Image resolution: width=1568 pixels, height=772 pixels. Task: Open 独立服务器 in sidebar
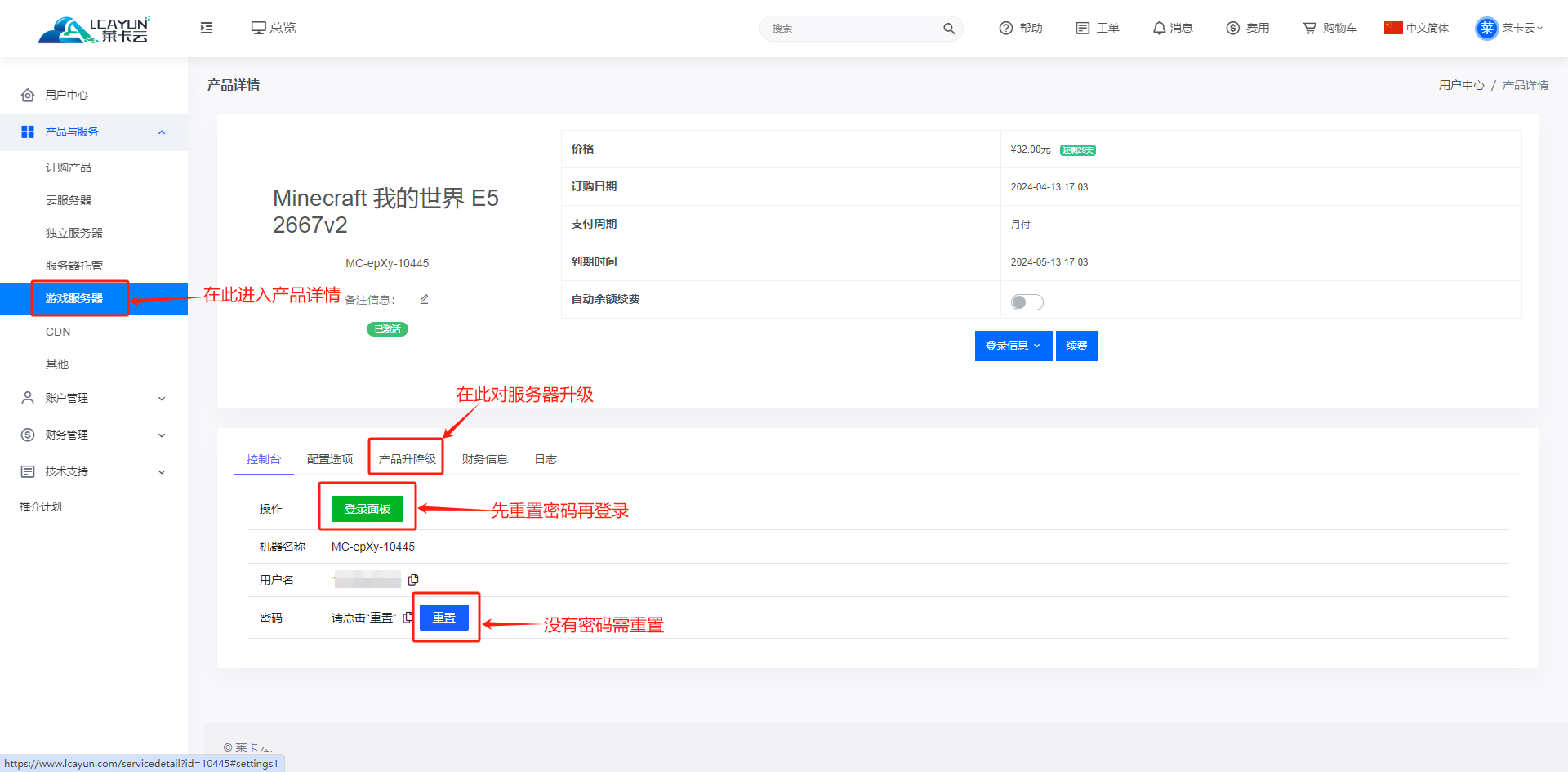click(x=74, y=233)
